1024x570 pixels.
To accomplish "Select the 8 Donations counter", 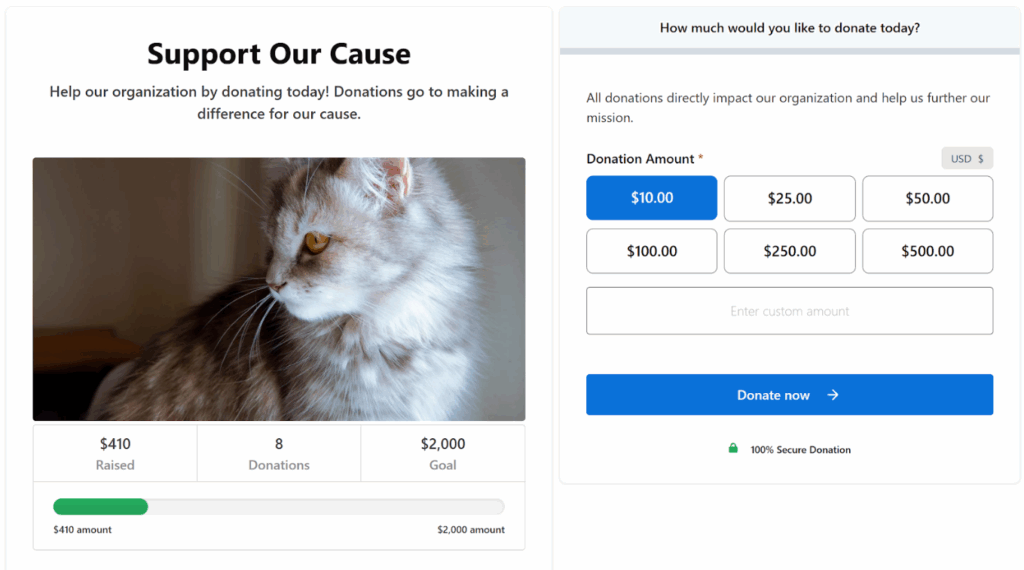I will (279, 453).
